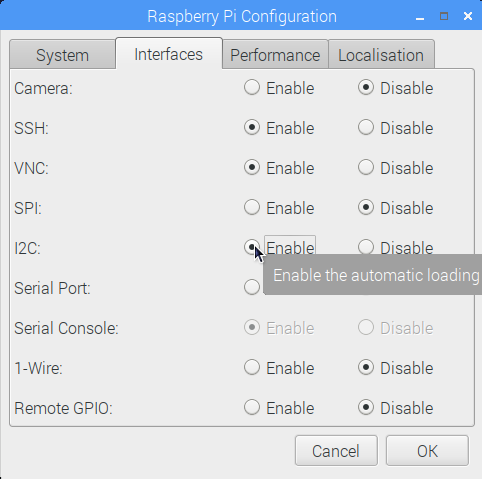Switch to the Performance tab
The height and width of the screenshot is (479, 482).
[275, 55]
